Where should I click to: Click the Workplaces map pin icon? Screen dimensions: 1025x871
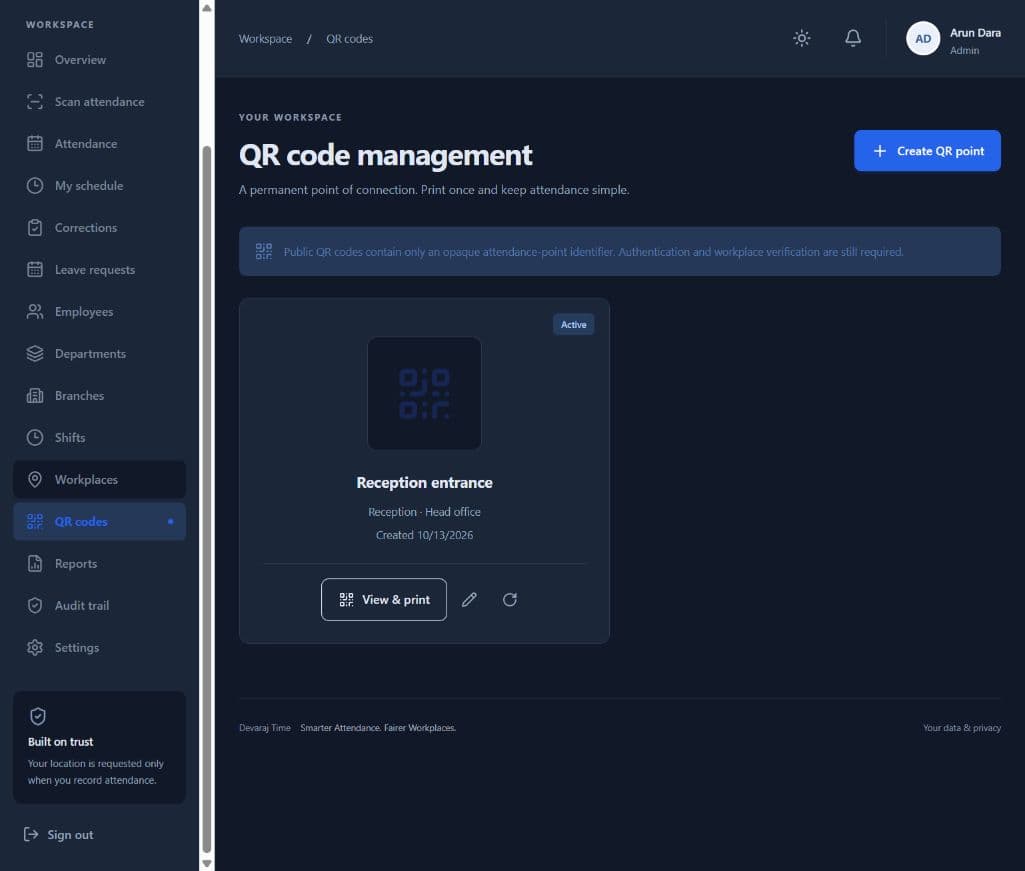pyautogui.click(x=35, y=479)
